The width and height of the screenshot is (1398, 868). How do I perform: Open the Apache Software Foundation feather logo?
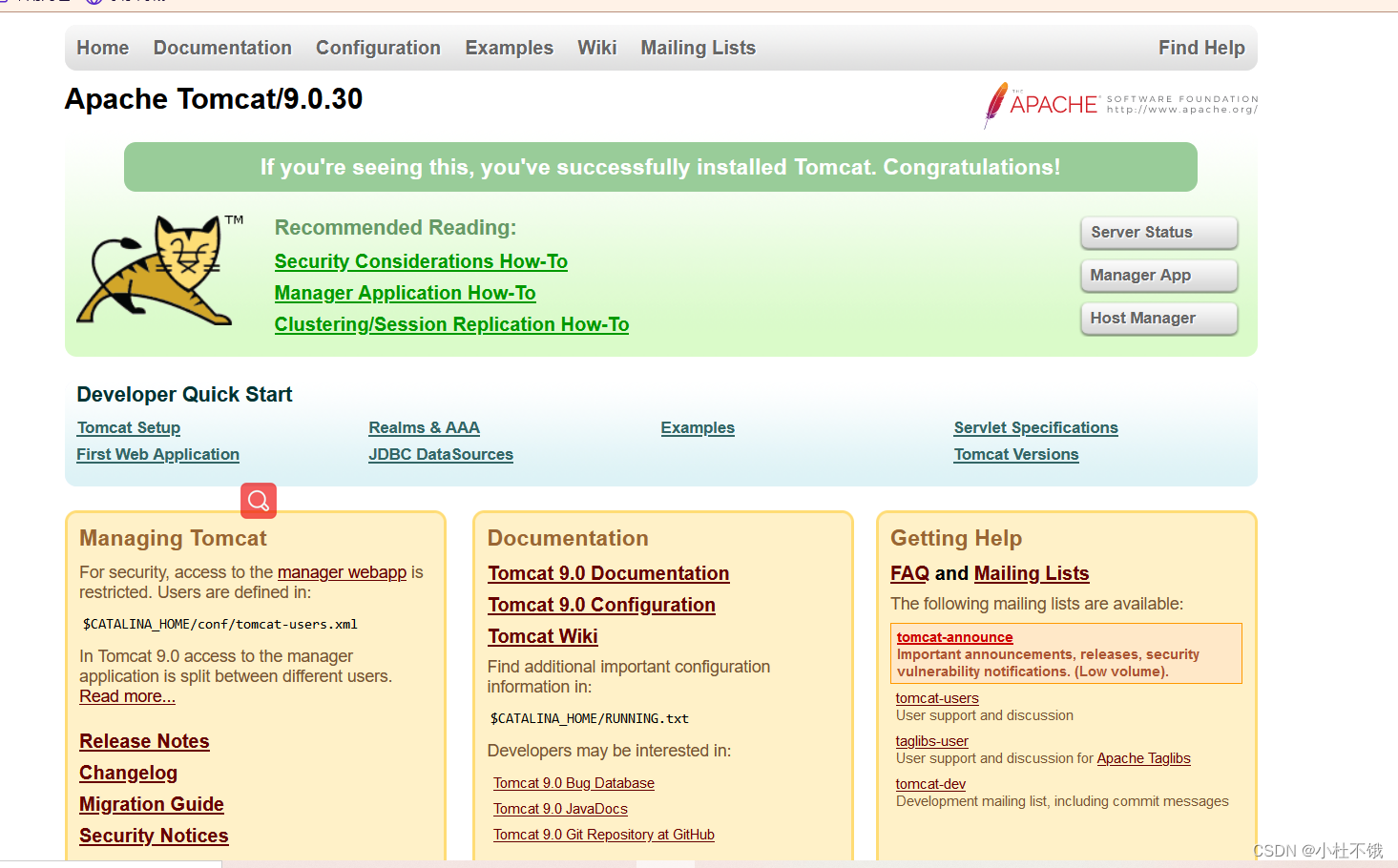tap(1120, 104)
